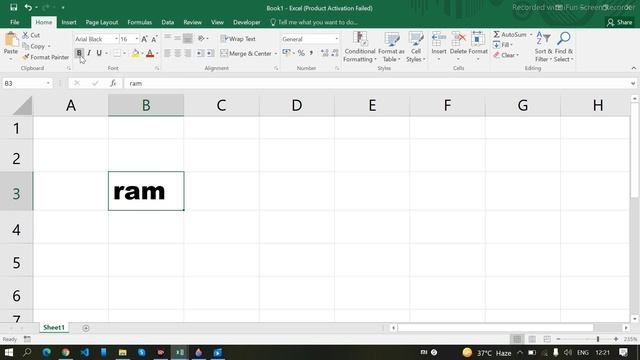Toggle Underline formatting
The image size is (640, 360).
(x=99, y=53)
